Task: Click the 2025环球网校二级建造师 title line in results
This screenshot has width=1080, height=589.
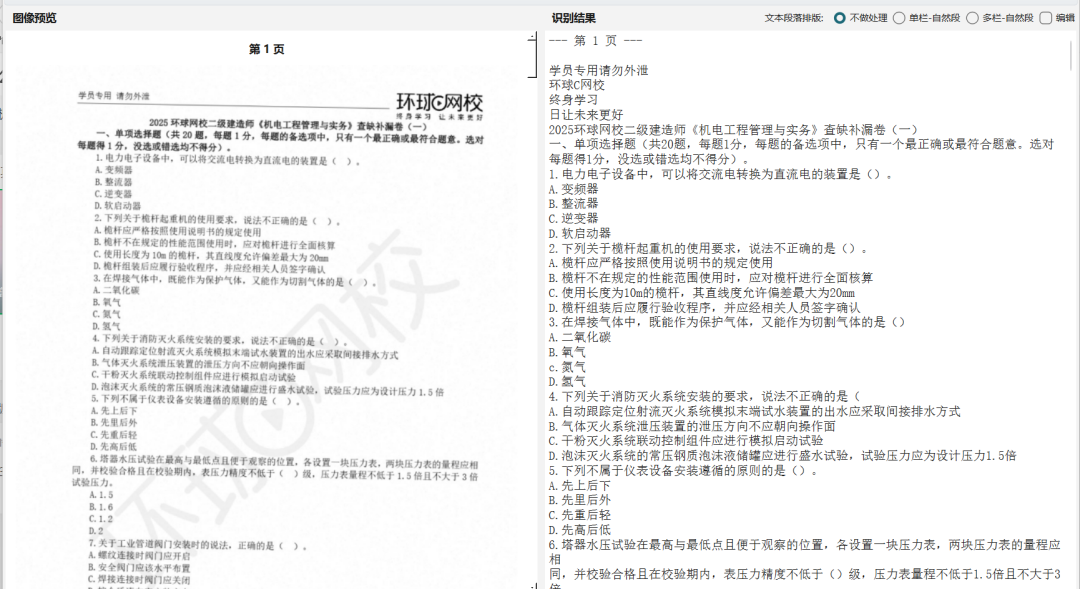Action: point(734,130)
